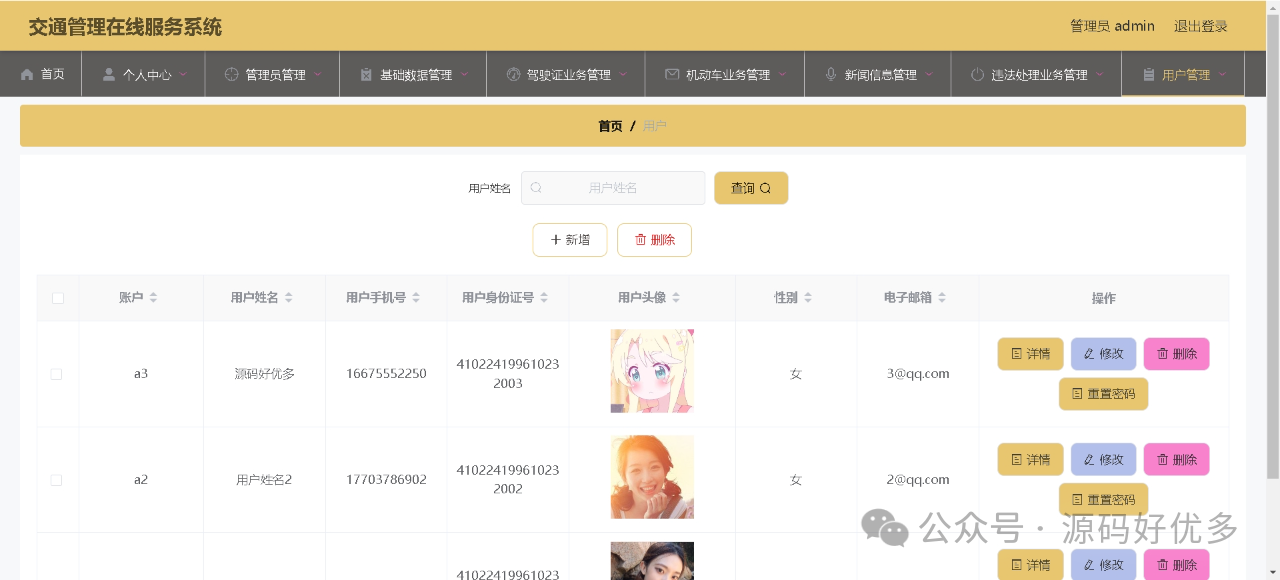Viewport: 1280px width, 580px height.
Task: Click 退出登录 to log out
Action: coord(1201,26)
